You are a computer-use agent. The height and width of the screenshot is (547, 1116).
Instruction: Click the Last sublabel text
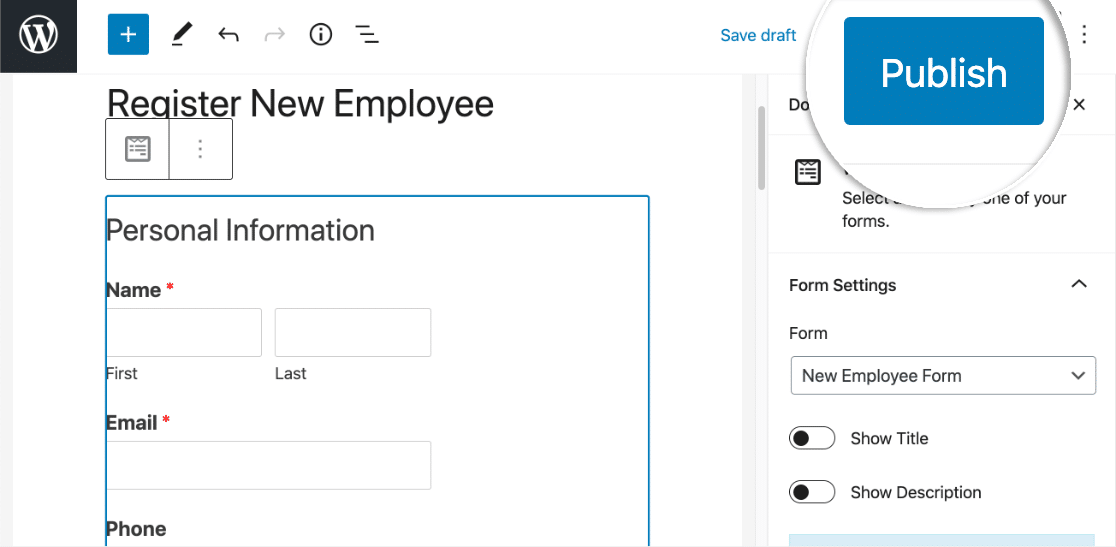click(290, 373)
